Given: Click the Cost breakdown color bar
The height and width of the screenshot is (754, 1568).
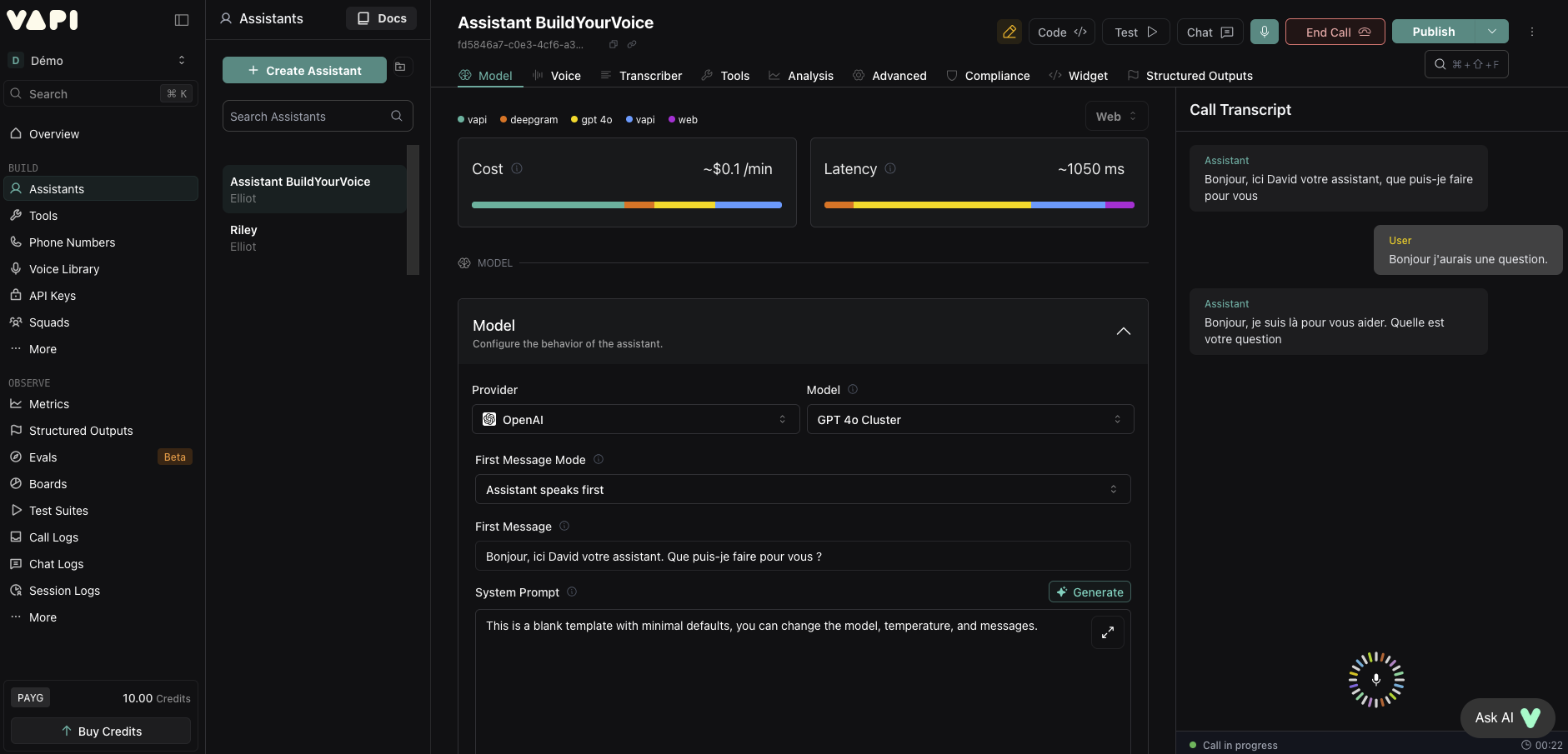Looking at the screenshot, I should [x=627, y=205].
